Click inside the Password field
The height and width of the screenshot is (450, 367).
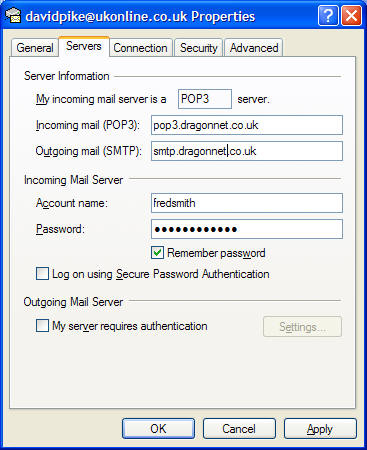(247, 229)
